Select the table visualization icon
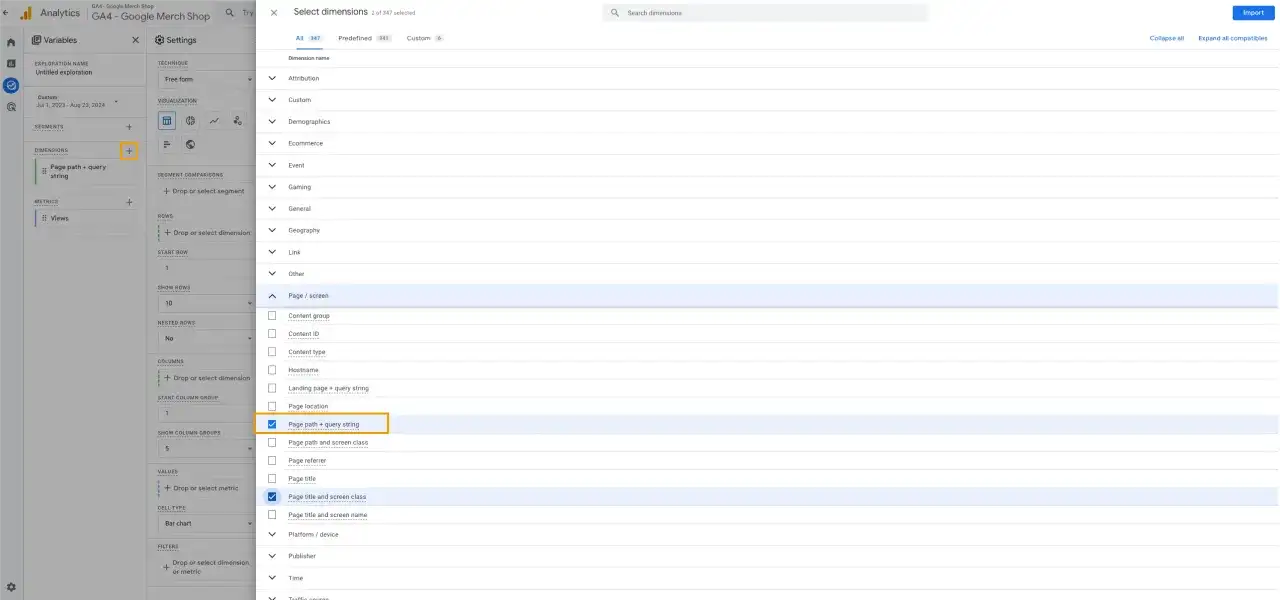 [x=166, y=121]
